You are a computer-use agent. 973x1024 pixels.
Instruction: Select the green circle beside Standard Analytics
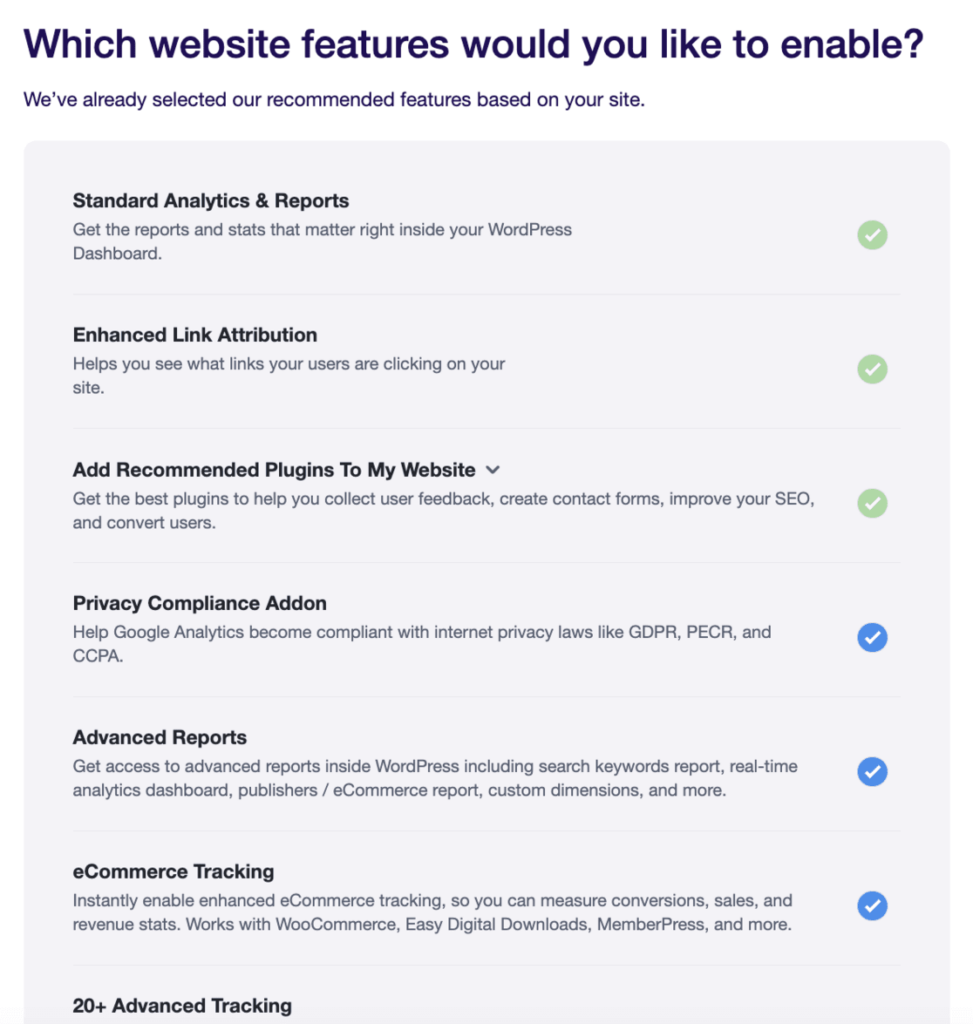(x=872, y=234)
